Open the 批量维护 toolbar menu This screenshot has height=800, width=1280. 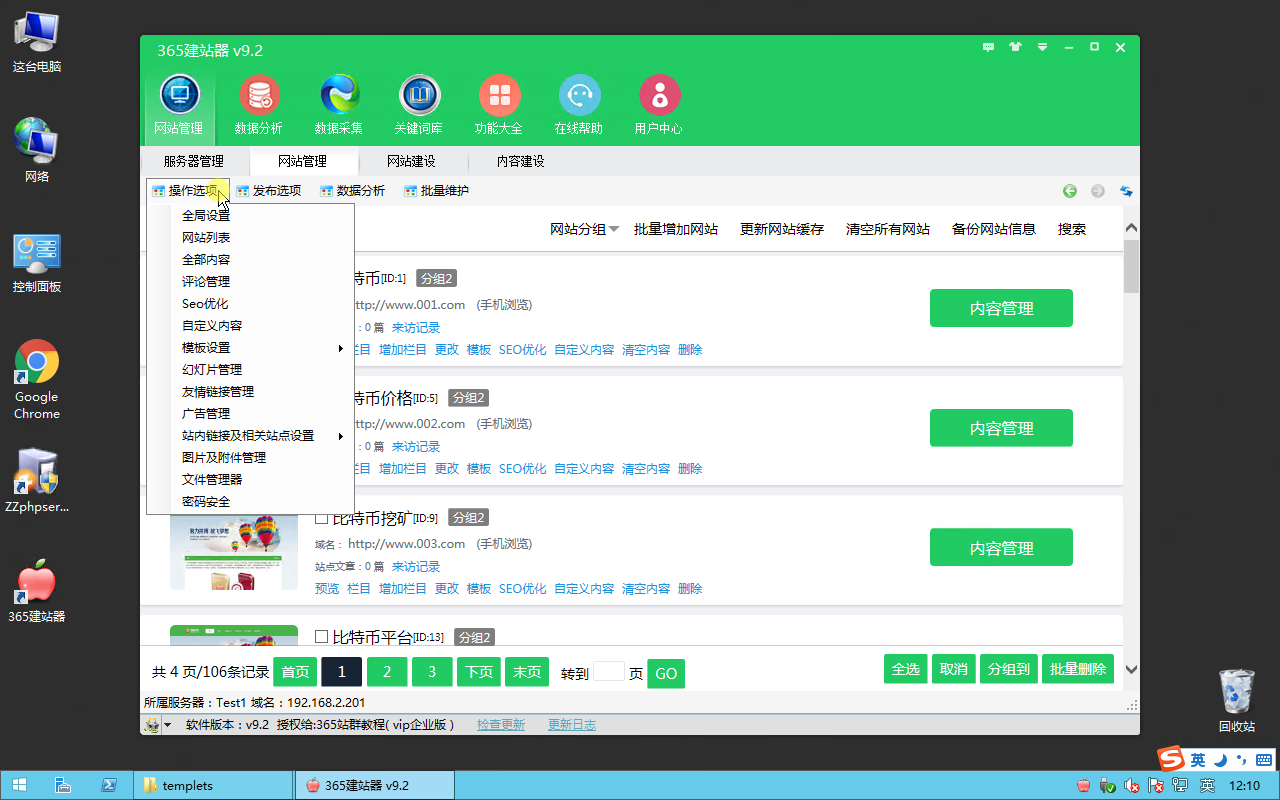click(437, 191)
